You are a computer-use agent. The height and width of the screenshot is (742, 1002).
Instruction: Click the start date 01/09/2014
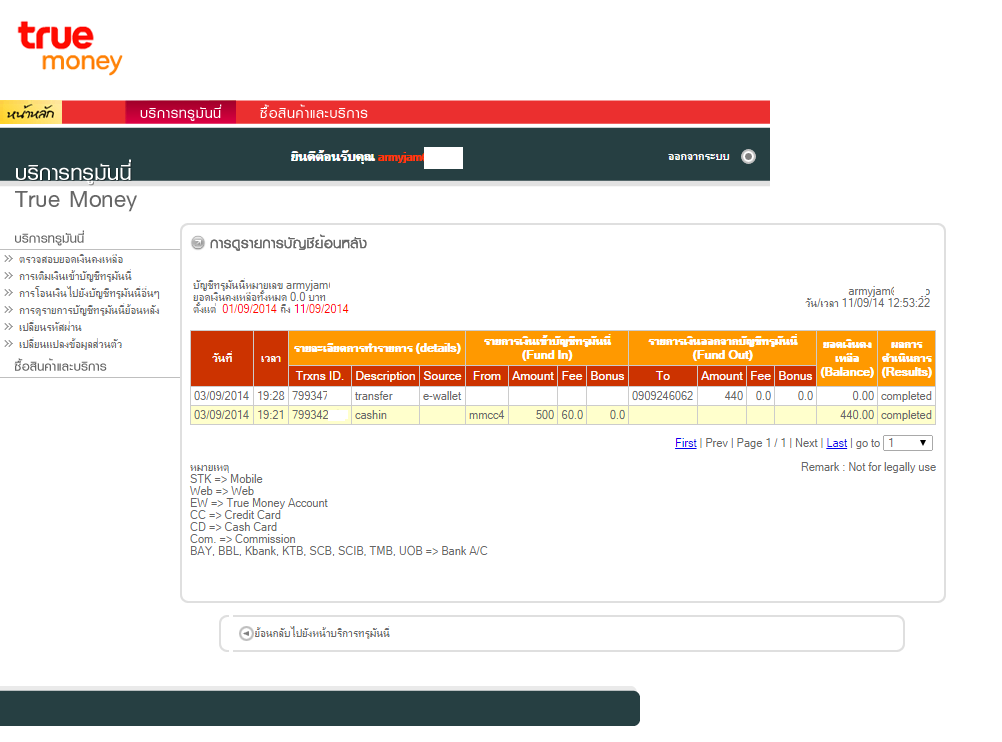pos(249,309)
